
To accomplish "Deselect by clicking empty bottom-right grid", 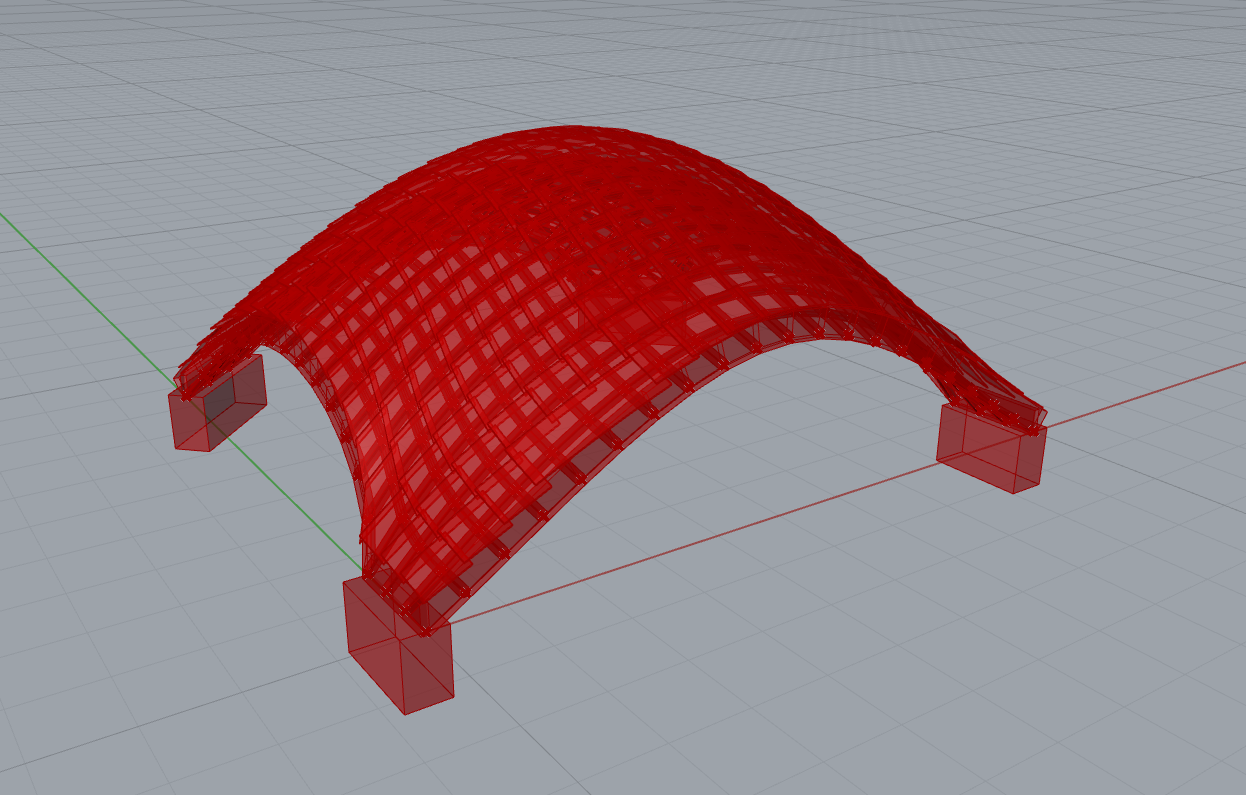I will (x=1100, y=700).
